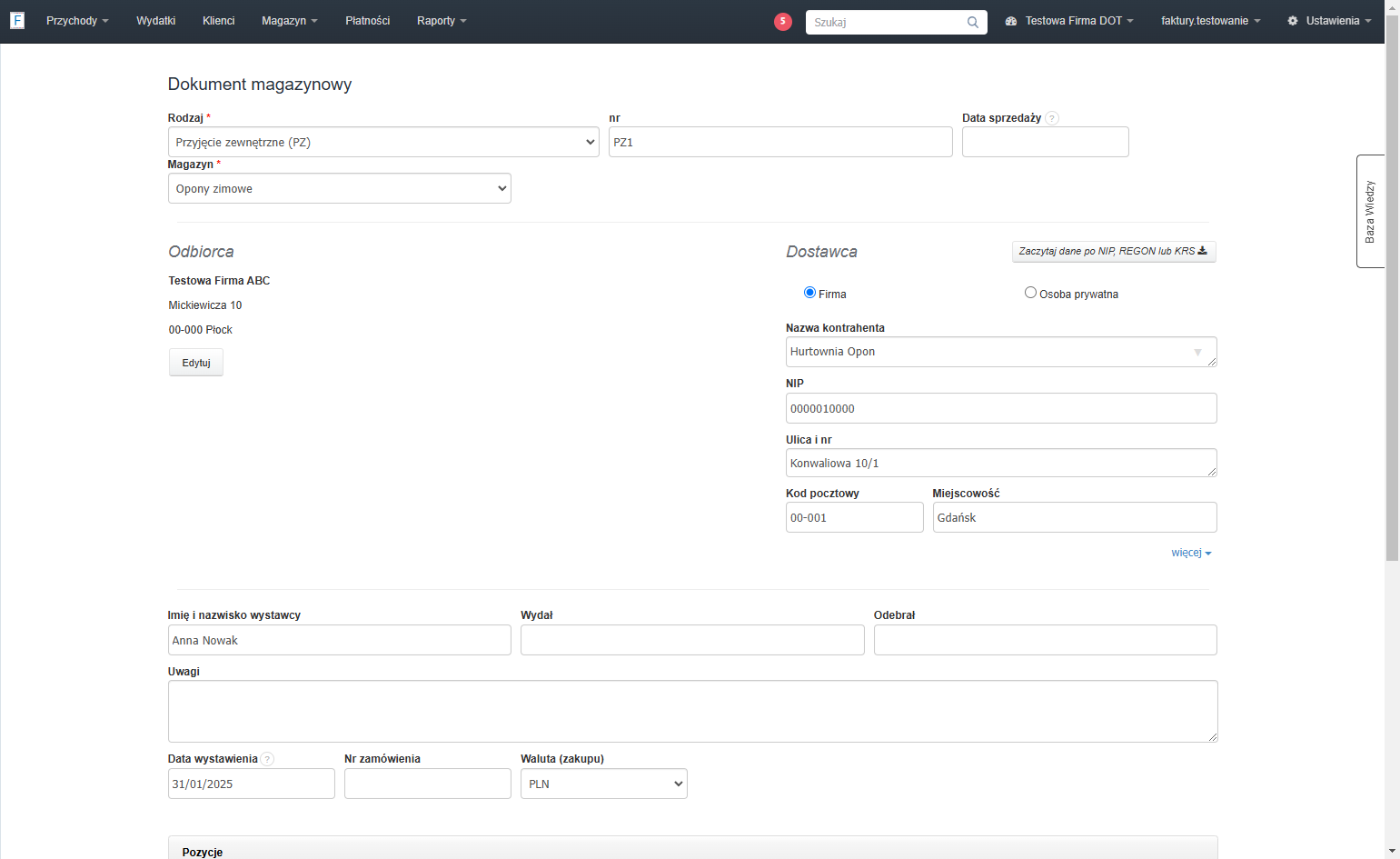Click help icon next to Data sprzedaży

click(1052, 118)
